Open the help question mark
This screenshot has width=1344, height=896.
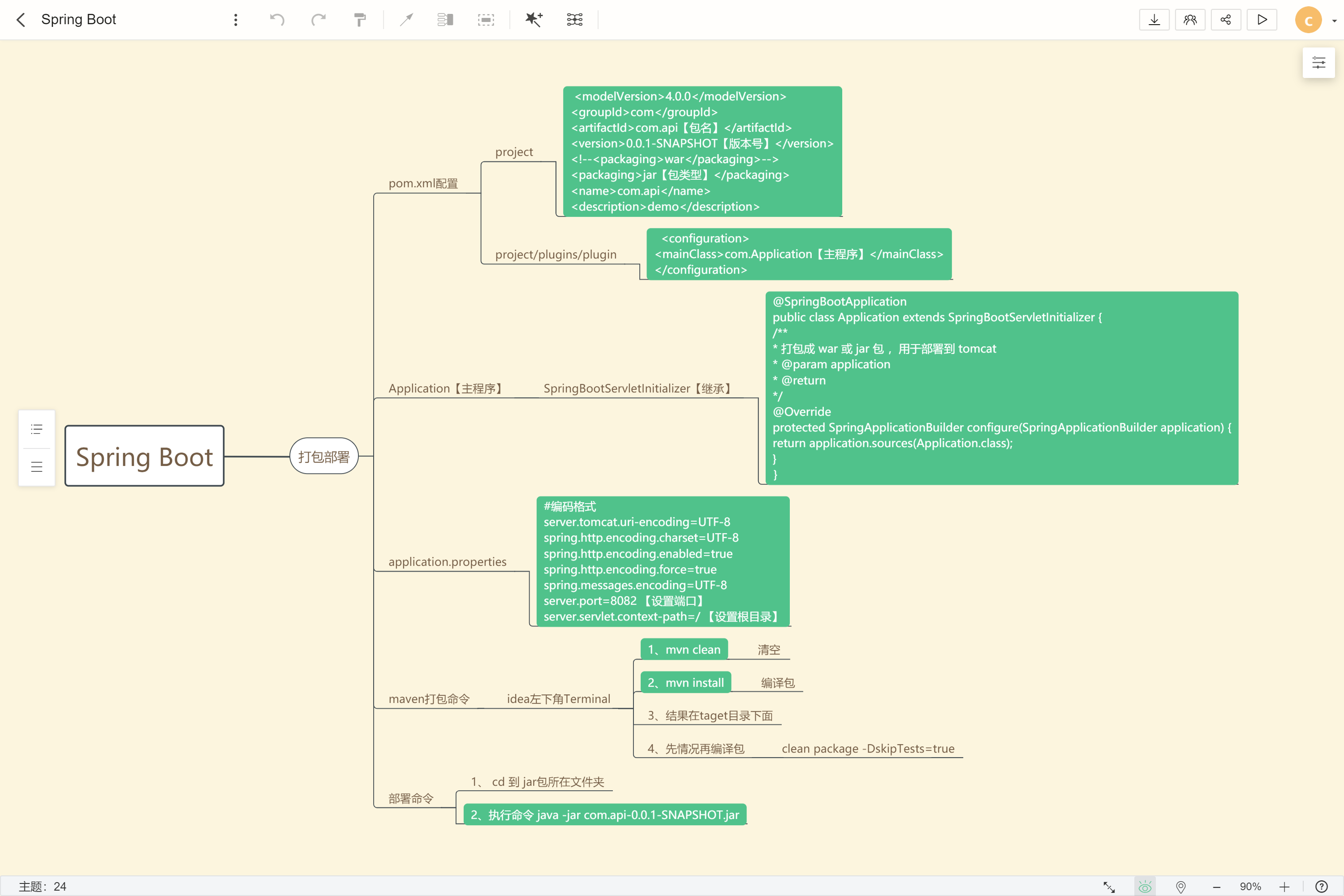[1322, 886]
